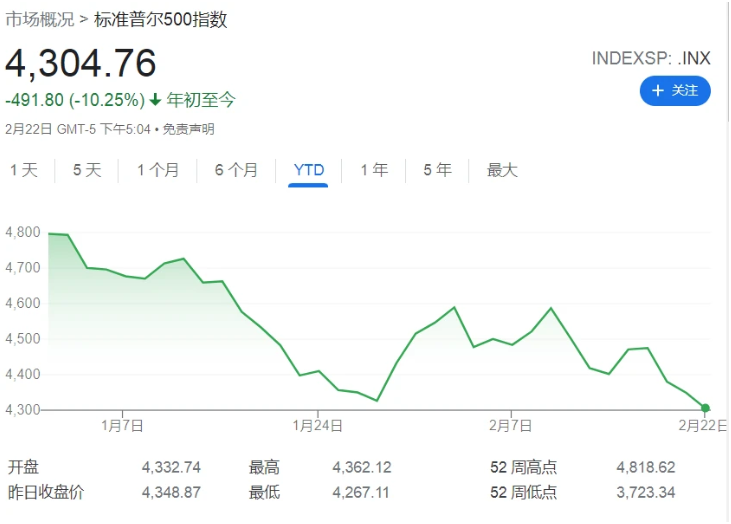
Task: Click the INDEXSP: .INX ticker label
Action: (x=651, y=58)
